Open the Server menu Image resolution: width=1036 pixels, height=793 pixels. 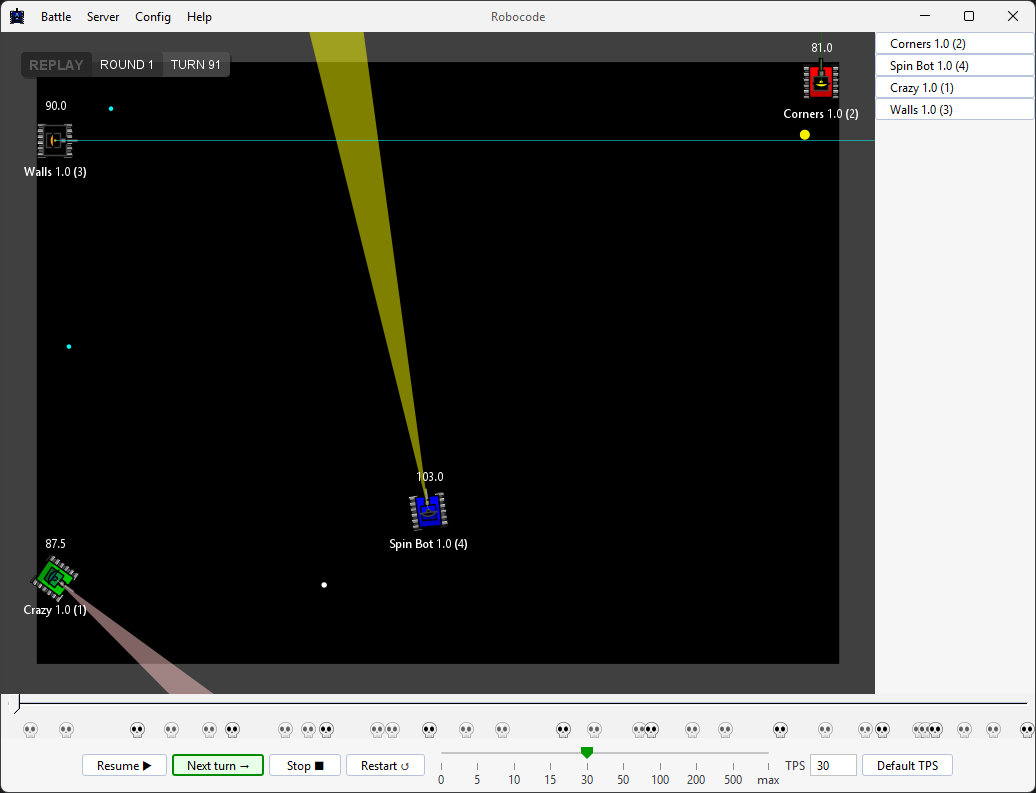103,17
